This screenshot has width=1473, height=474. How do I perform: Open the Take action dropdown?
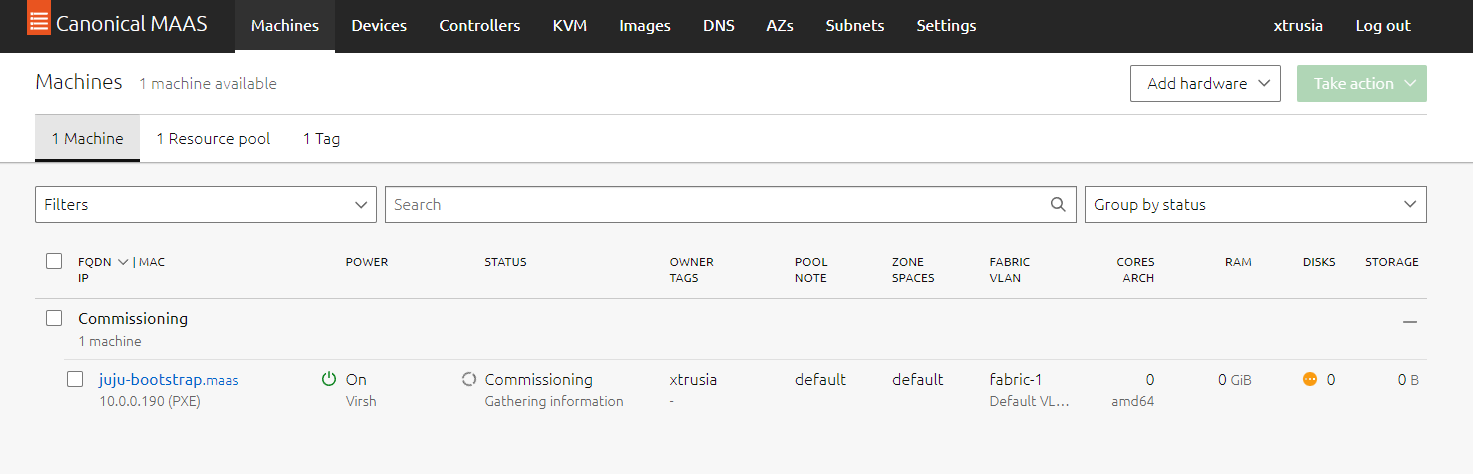pyautogui.click(x=1361, y=84)
